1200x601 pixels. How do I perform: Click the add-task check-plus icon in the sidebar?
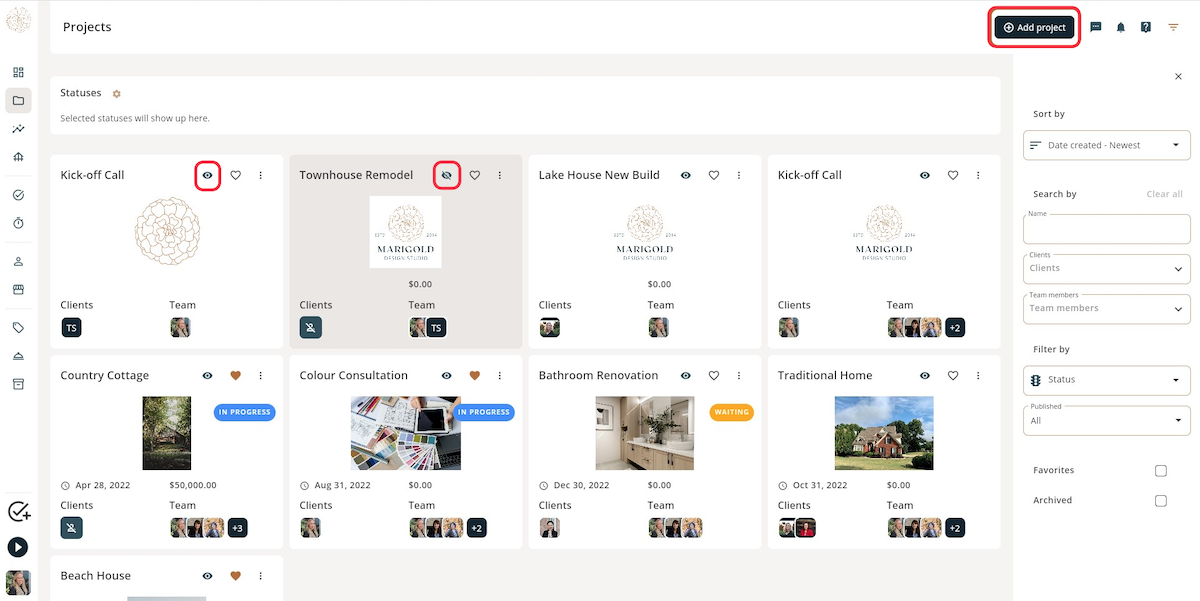point(19,512)
